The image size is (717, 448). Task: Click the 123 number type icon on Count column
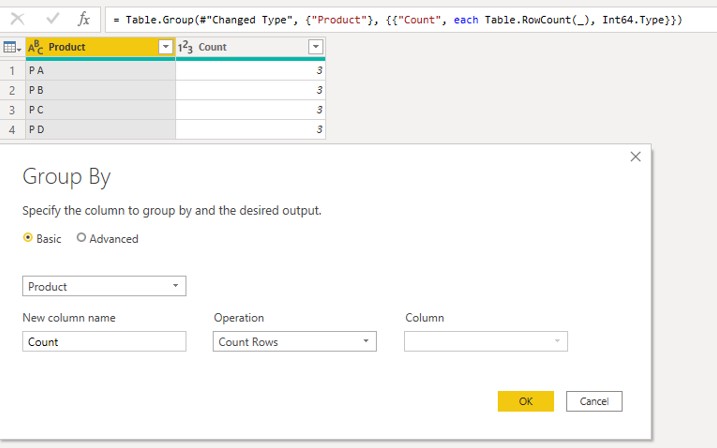click(x=185, y=47)
